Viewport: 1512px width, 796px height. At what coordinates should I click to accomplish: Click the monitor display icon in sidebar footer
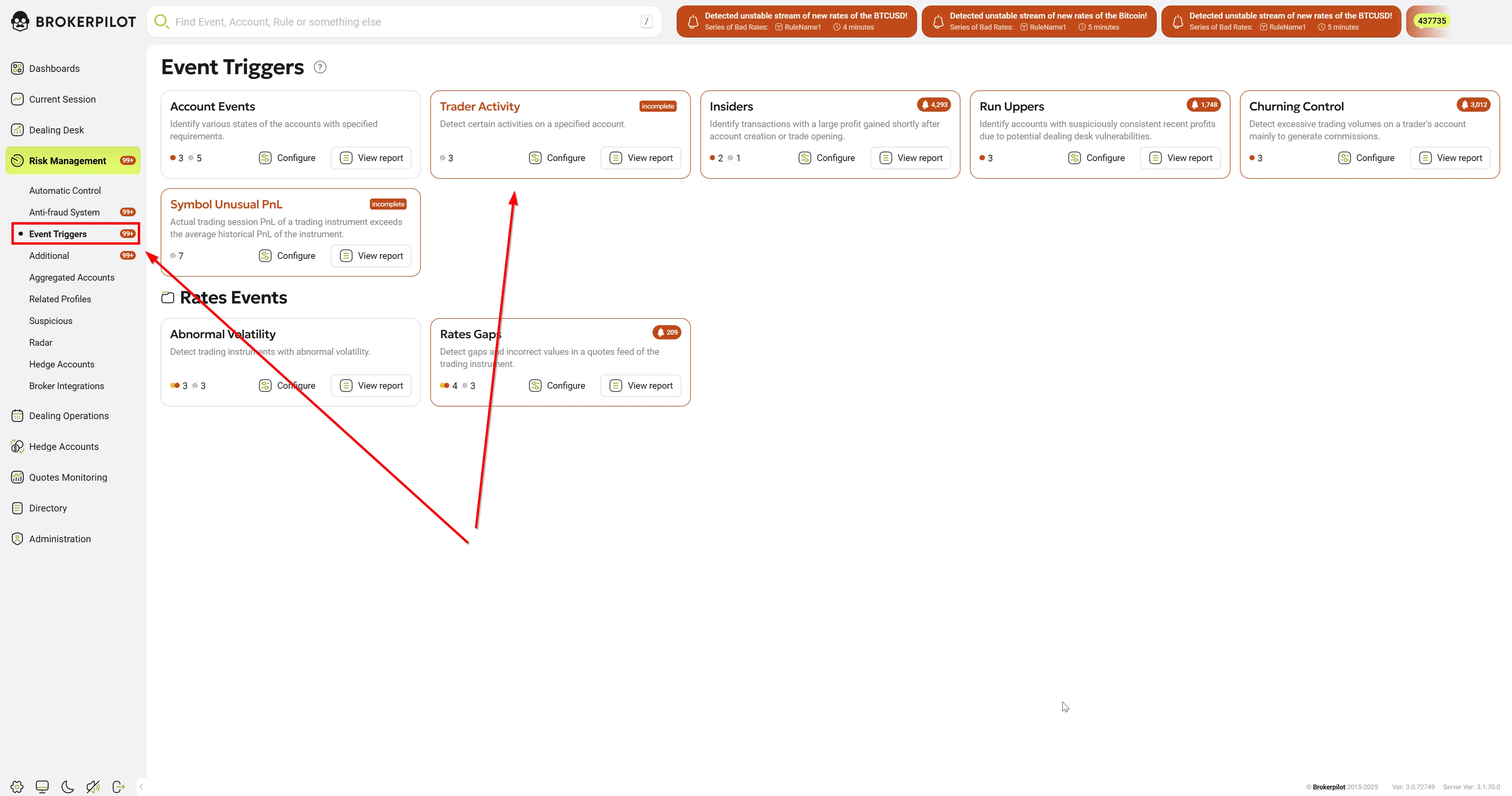coord(42,787)
